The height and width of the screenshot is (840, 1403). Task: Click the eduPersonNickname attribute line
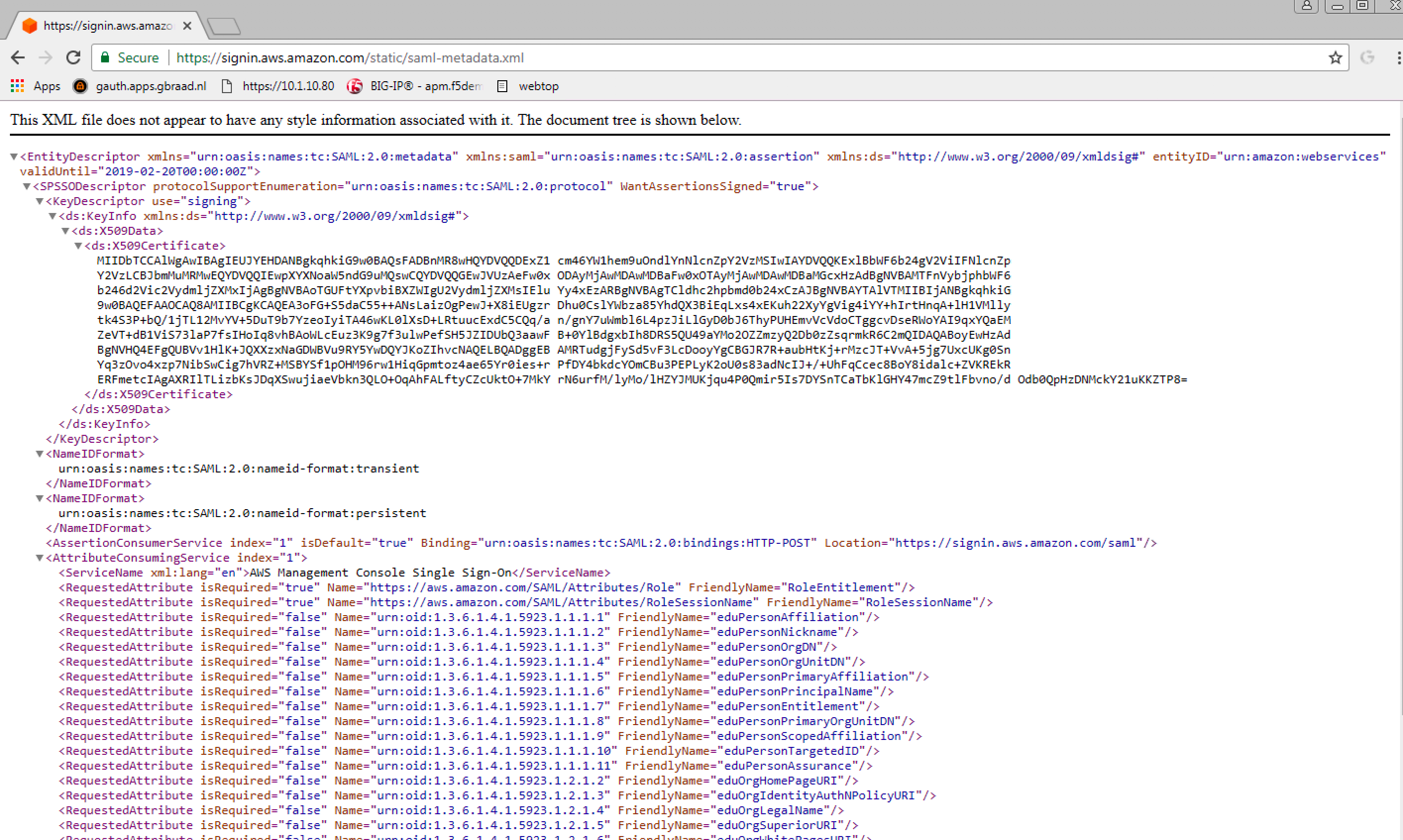pyautogui.click(x=459, y=632)
